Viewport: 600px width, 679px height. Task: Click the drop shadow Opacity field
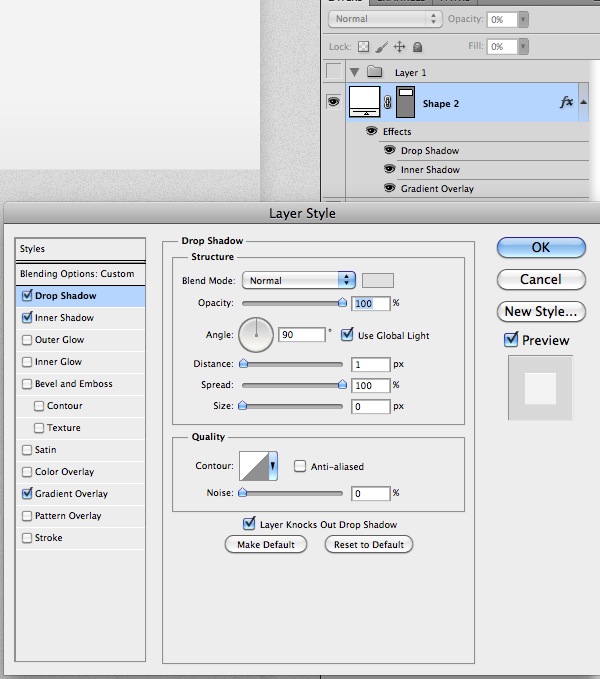coord(371,303)
